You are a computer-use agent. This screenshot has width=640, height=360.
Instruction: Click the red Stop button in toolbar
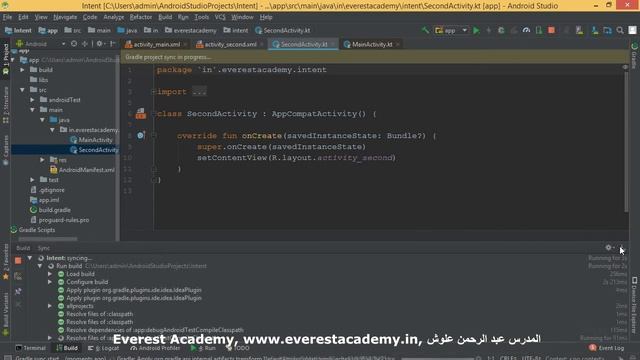551,30
